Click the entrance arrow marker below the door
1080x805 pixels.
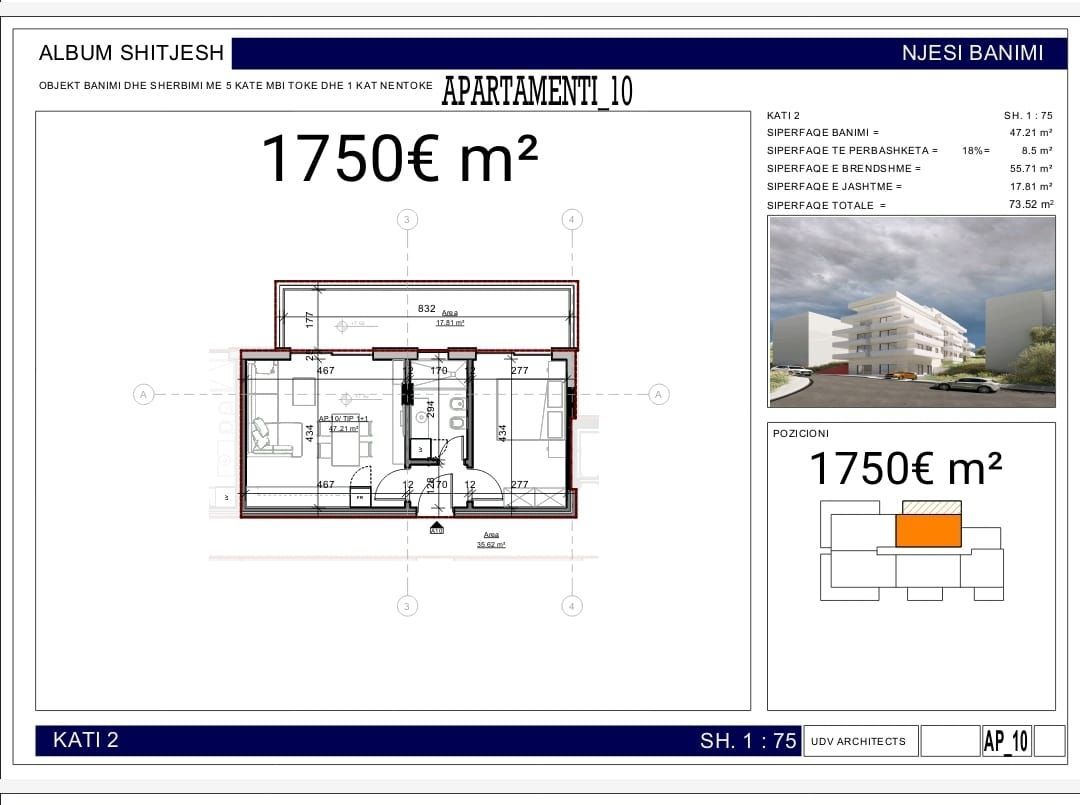pos(436,528)
